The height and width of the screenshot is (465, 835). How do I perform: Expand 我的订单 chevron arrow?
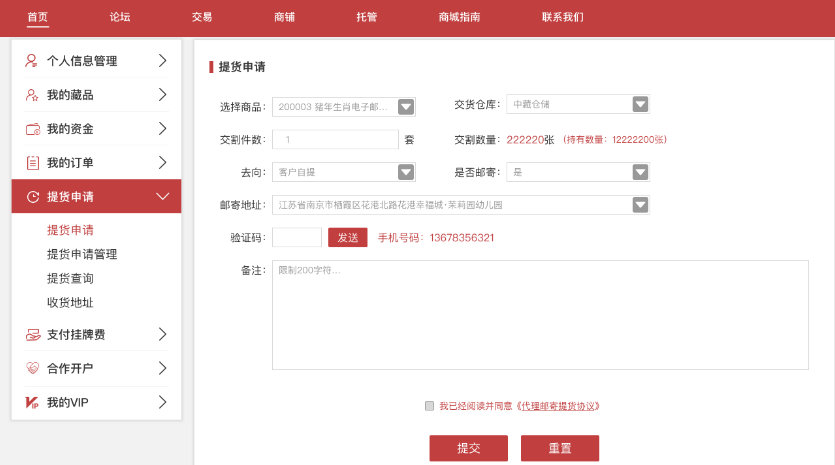pos(162,162)
